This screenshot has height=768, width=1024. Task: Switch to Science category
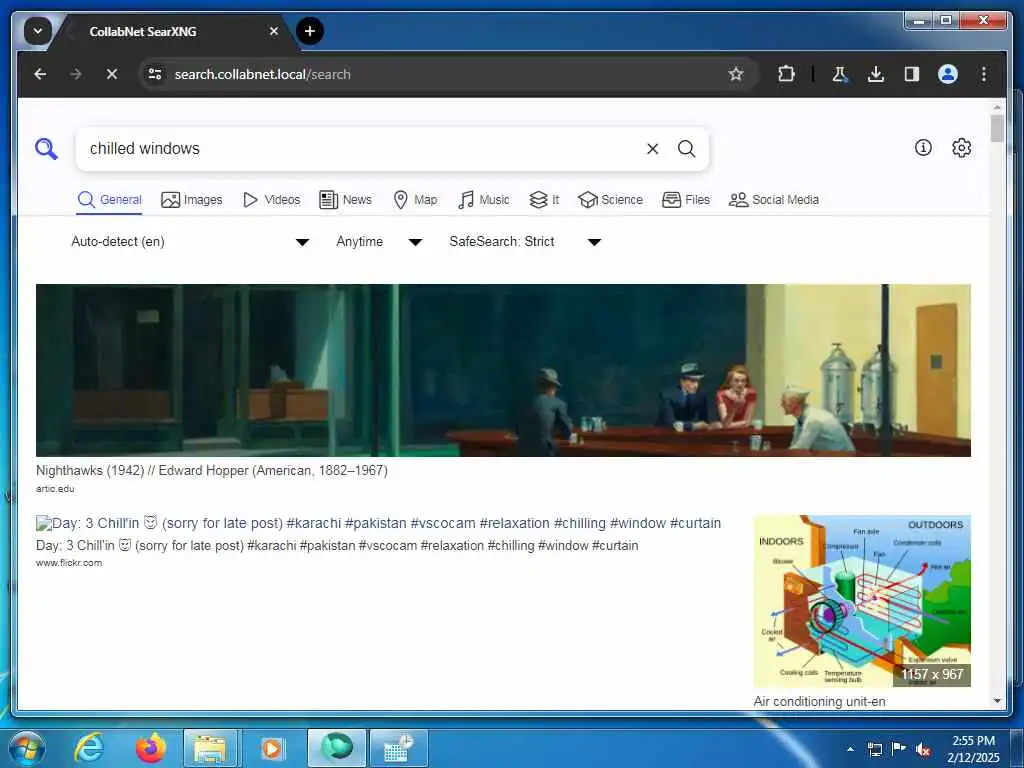pos(611,200)
